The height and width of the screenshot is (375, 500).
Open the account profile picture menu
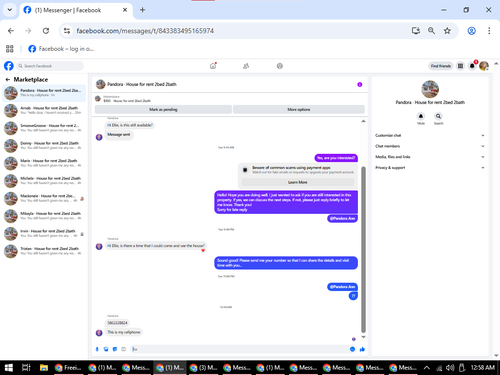[x=484, y=66]
